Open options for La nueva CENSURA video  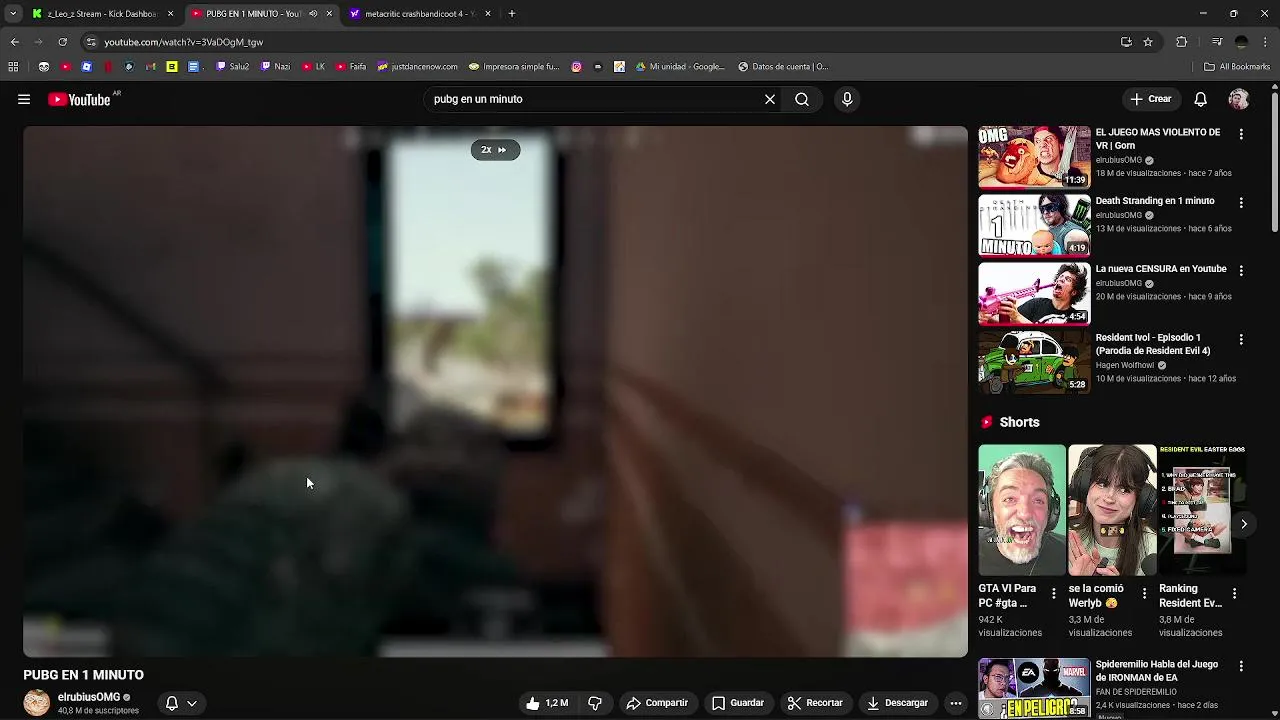point(1241,271)
